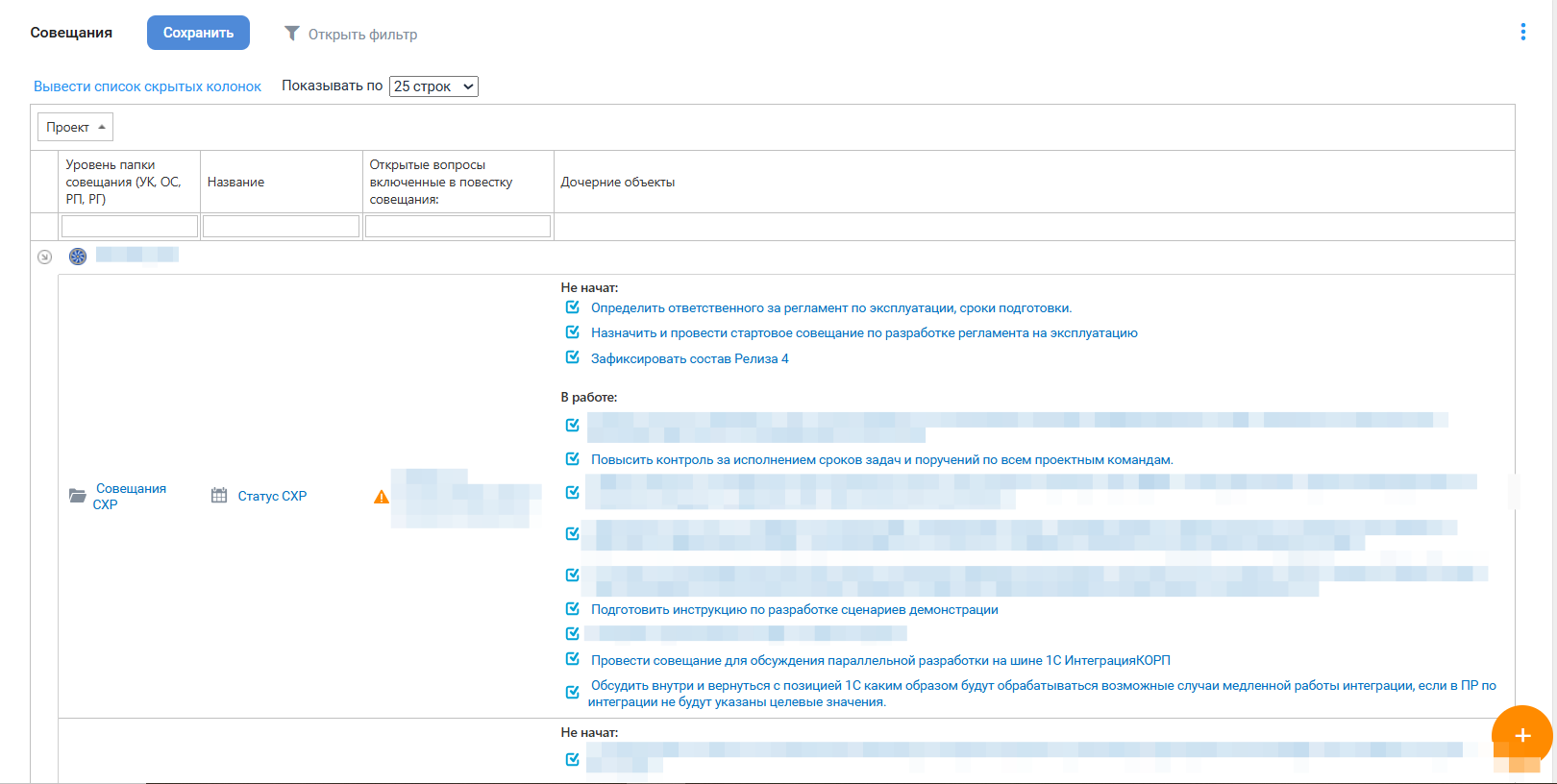Collapse the project group row arrow
1557x784 pixels.
(x=44, y=257)
